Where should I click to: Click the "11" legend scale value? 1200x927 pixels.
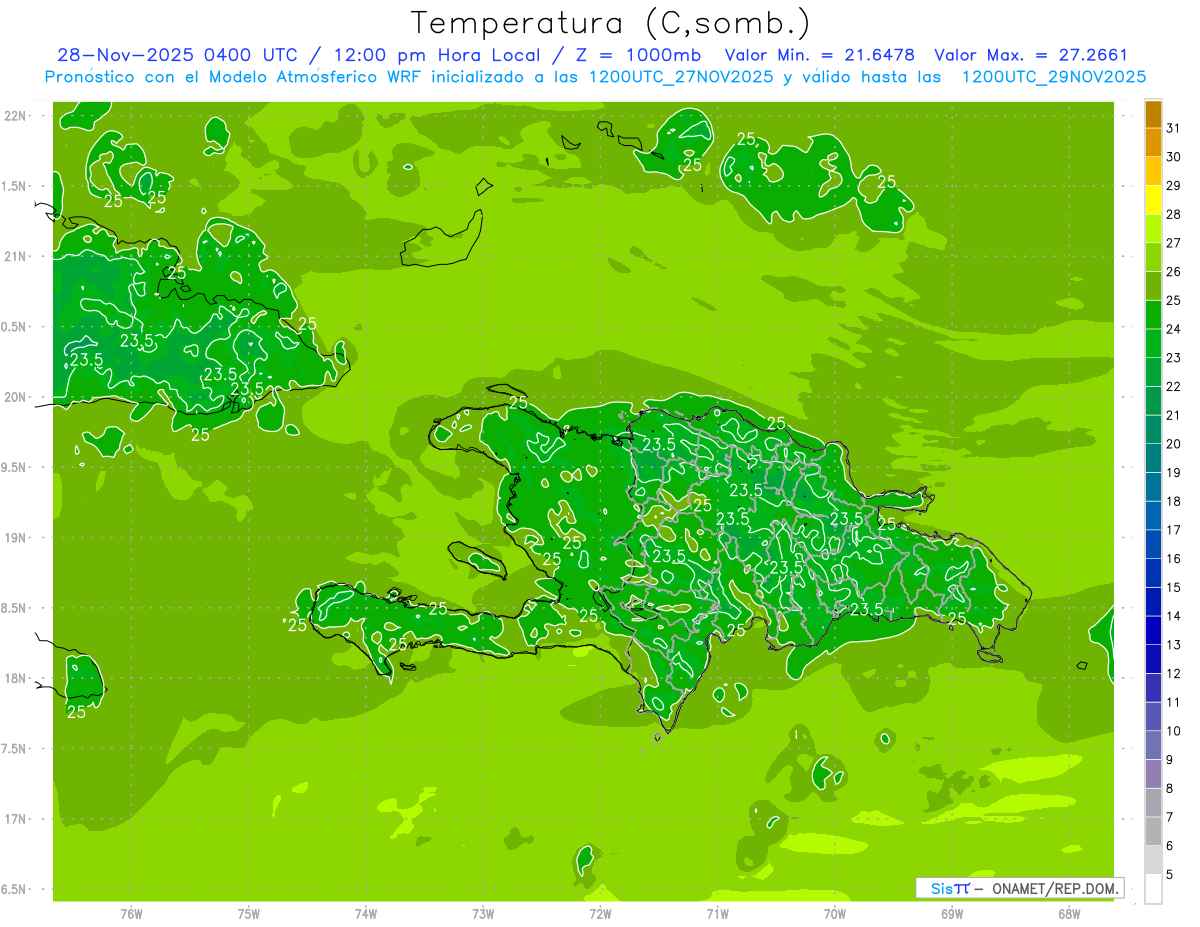(1174, 702)
